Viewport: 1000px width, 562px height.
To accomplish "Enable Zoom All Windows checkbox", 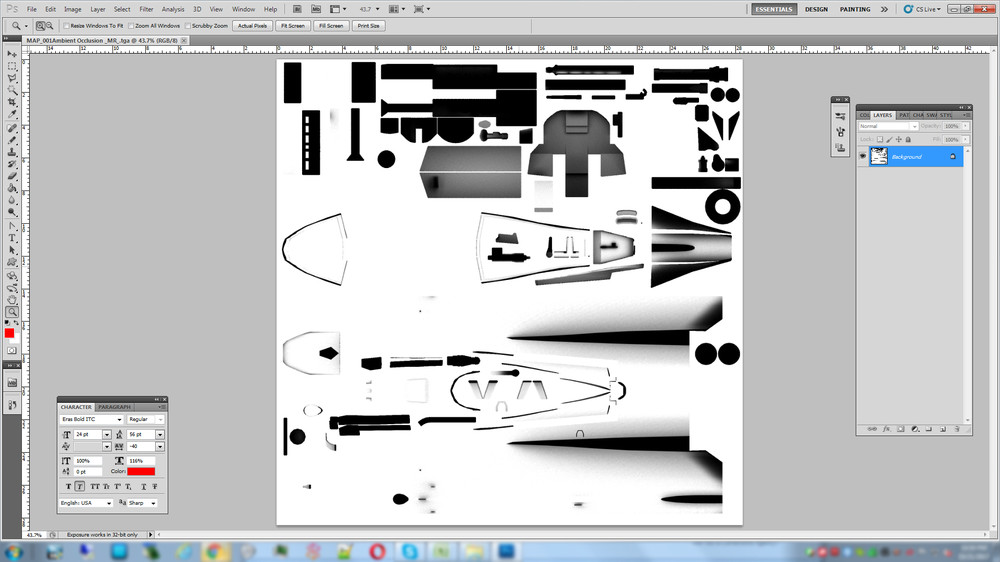I will [x=131, y=26].
